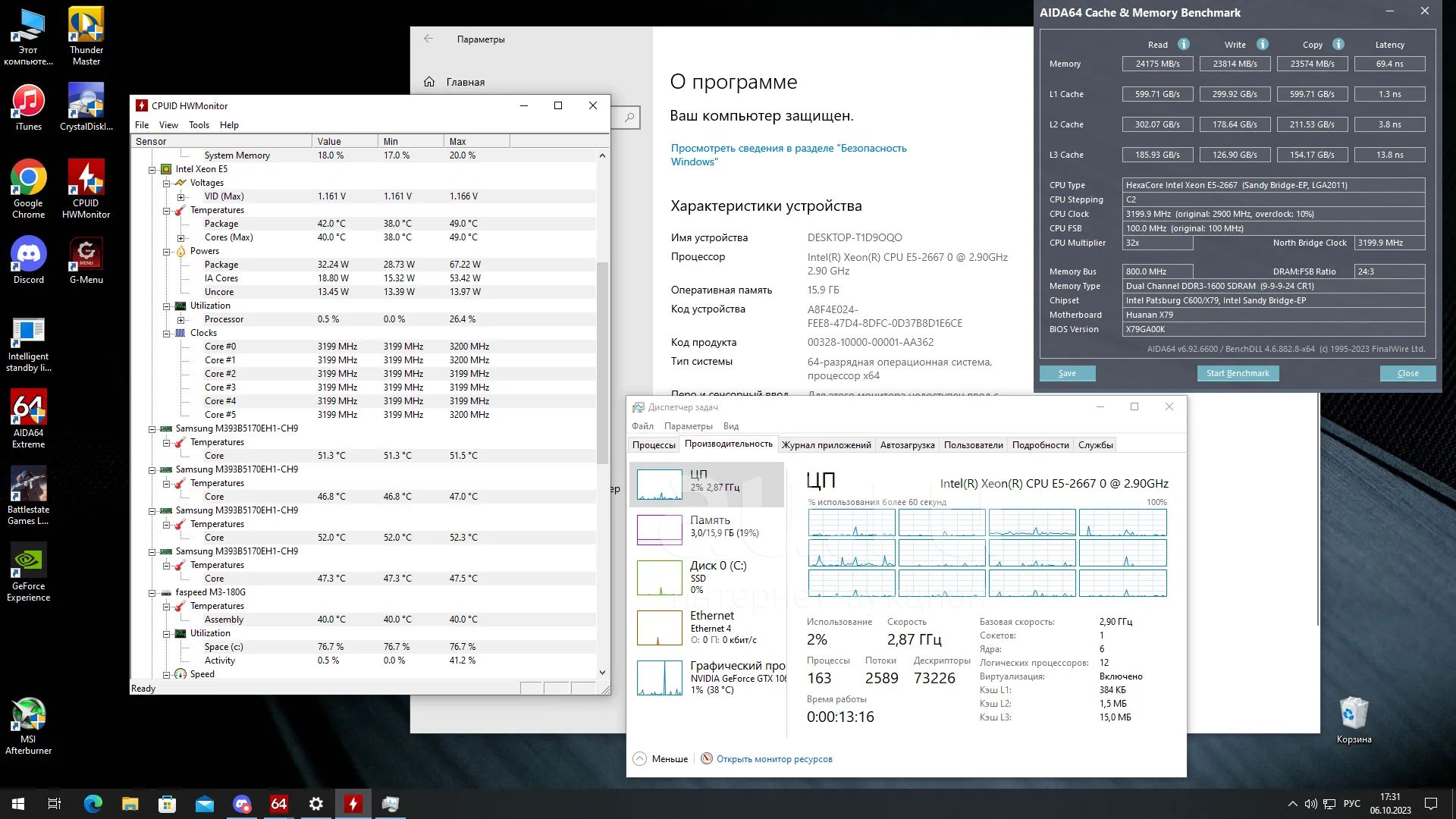Switch to HWMonitor taskbar button
Screen dimensions: 1456x819
353,804
